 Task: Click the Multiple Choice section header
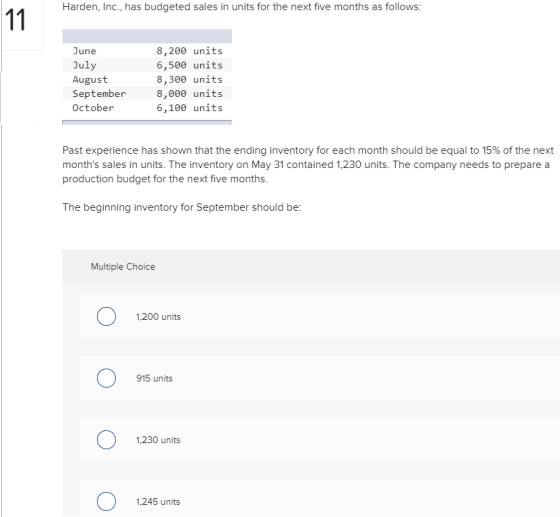123,267
